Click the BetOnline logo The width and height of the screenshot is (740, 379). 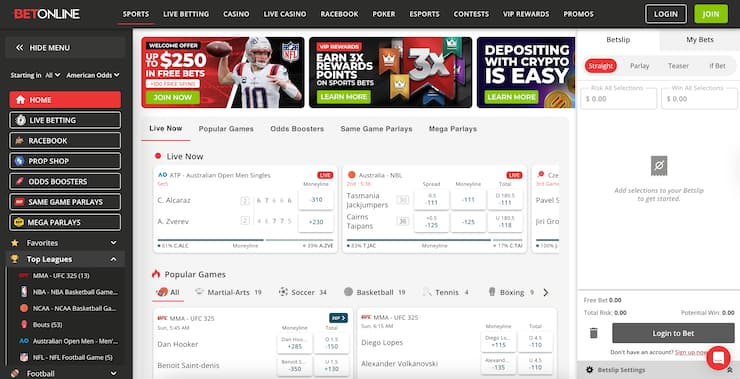(47, 14)
